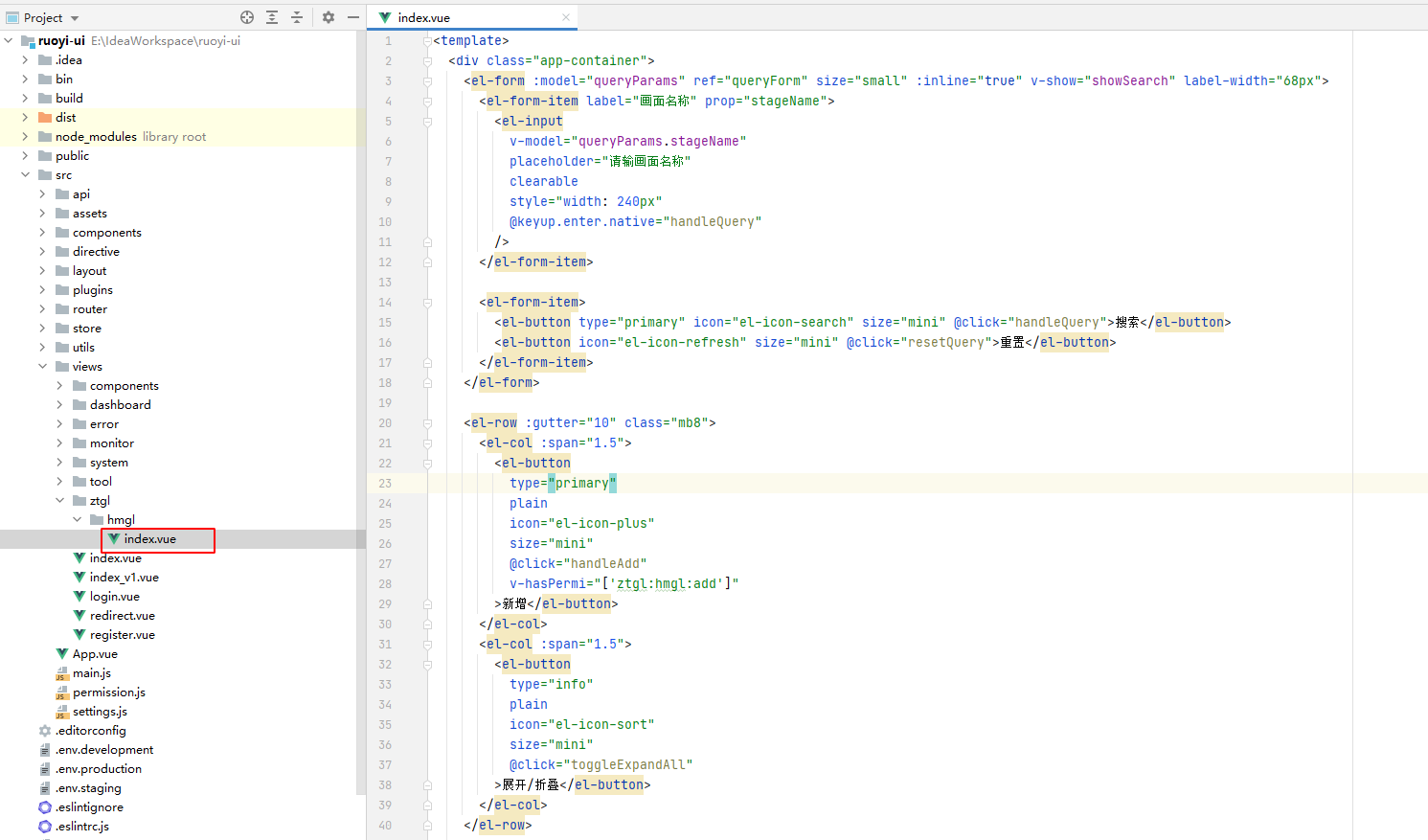Switch to the index.vue editor tab
Screen dimensions: 1428x840
tap(424, 17)
